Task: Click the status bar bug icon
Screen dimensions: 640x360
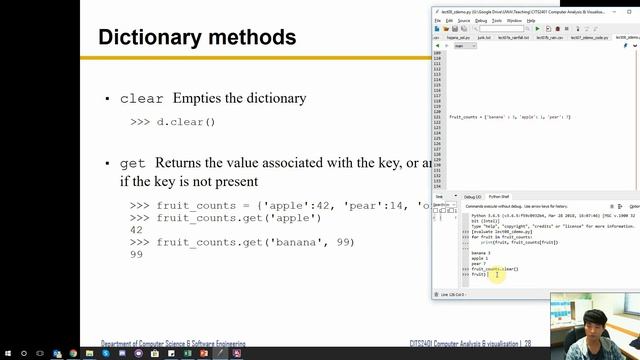Action: click(436, 295)
